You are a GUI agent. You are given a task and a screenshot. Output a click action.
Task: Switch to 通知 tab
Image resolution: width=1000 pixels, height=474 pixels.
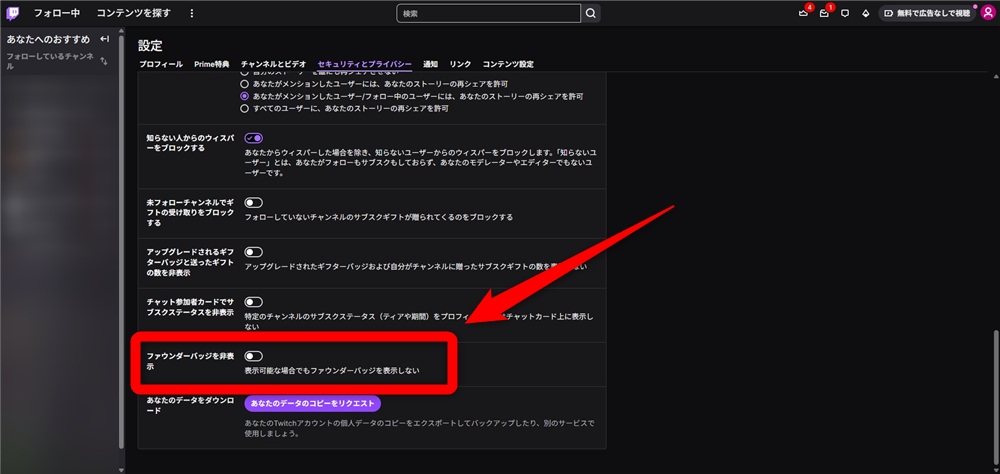click(x=430, y=64)
